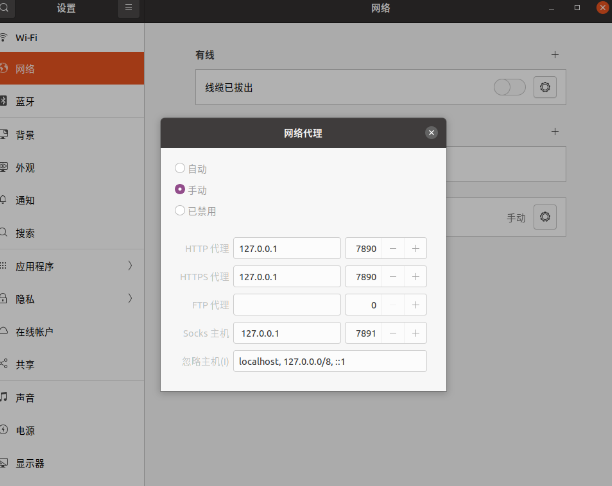Image resolution: width=612 pixels, height=486 pixels.
Task: Click the 忽略主机 text field
Action: pyautogui.click(x=329, y=361)
